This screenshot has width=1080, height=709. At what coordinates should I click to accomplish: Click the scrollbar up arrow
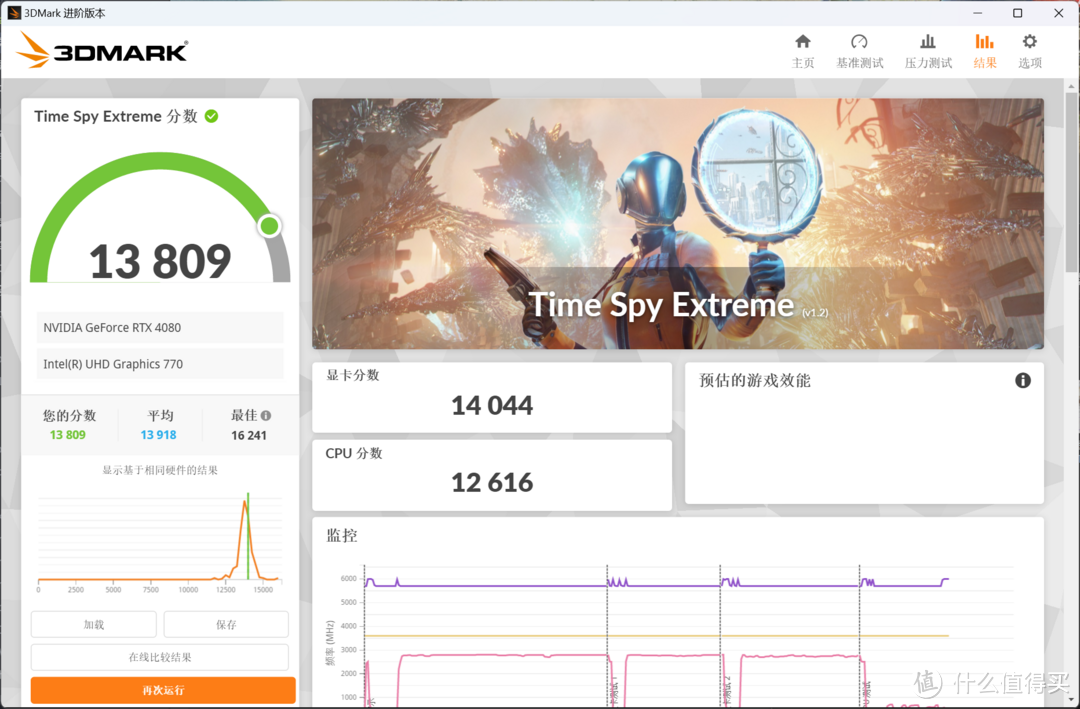coord(1071,86)
